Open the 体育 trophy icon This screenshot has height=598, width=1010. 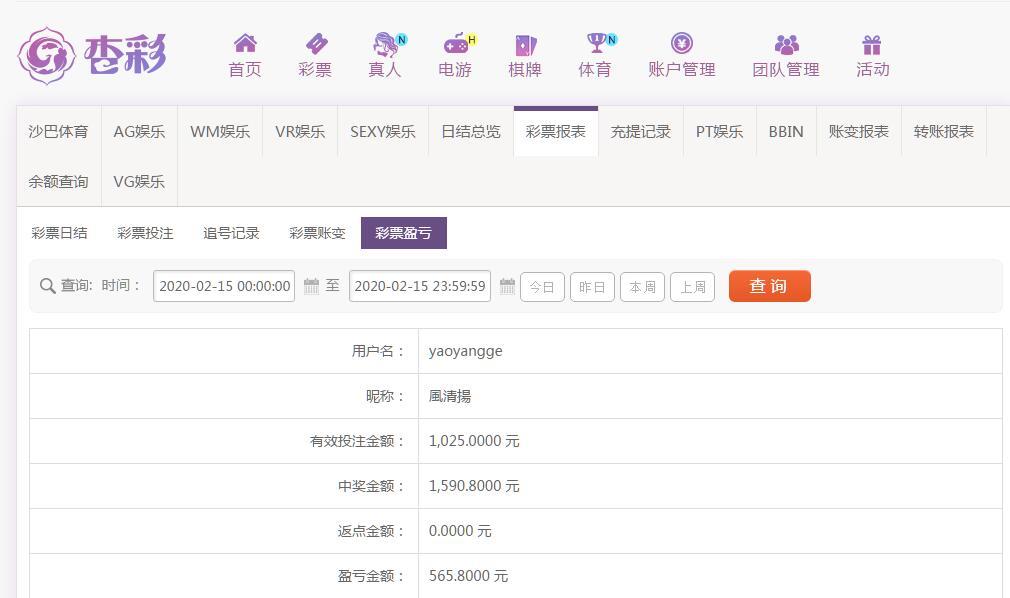(596, 43)
